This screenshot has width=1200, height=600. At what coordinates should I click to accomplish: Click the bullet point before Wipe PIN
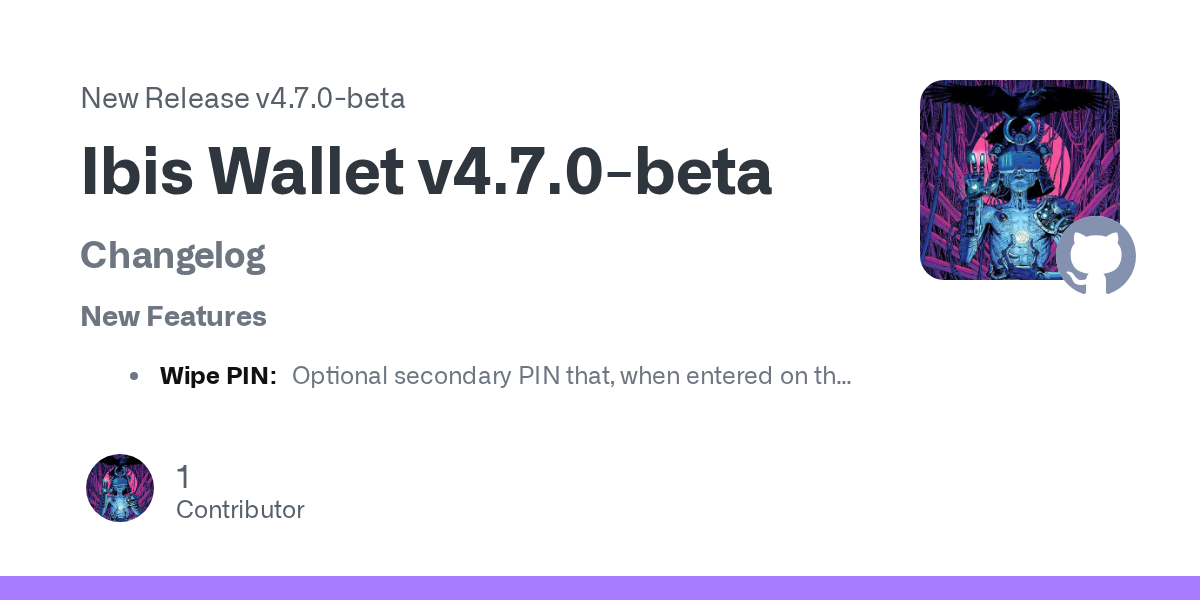click(134, 377)
